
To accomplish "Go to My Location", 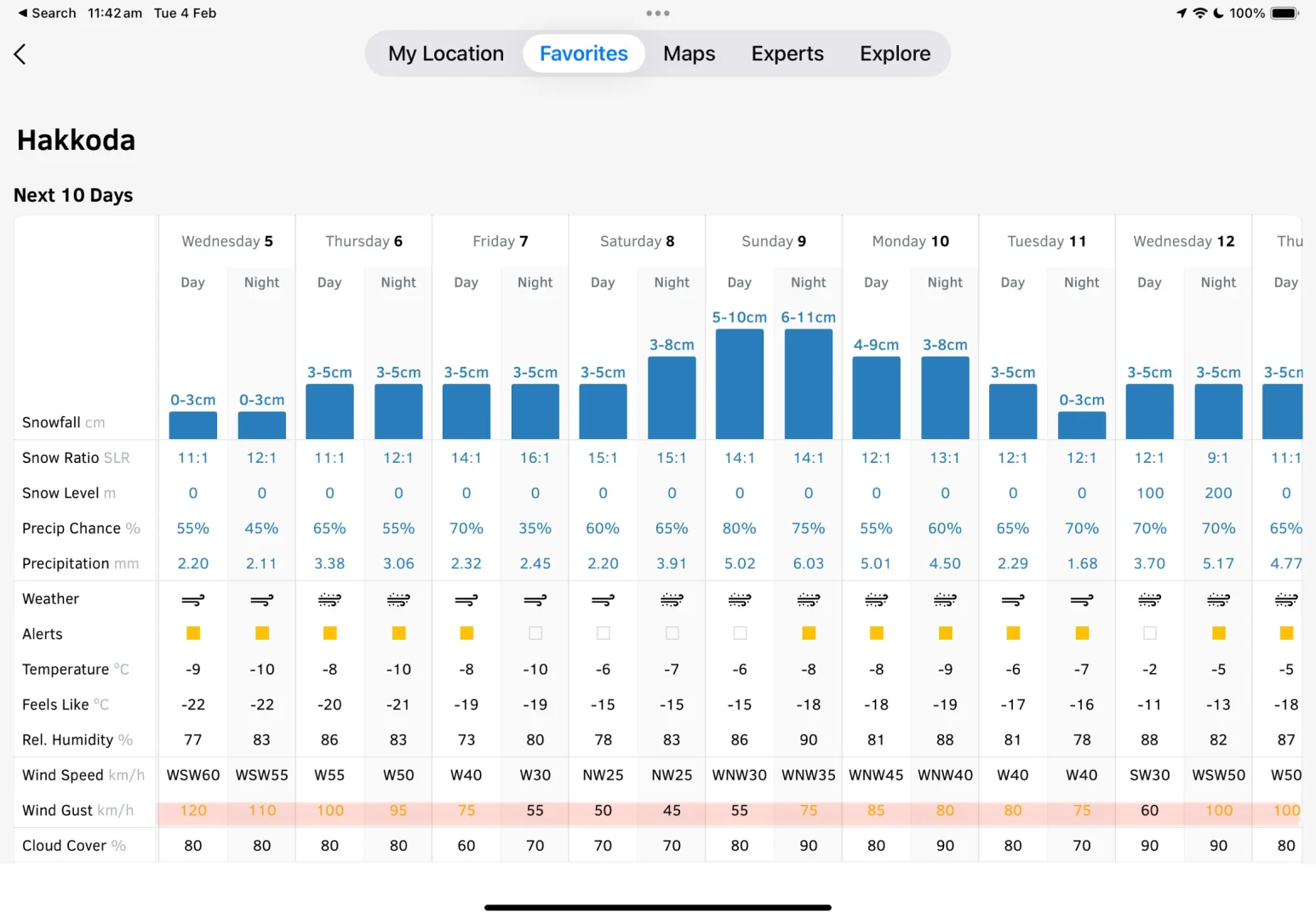I will pyautogui.click(x=445, y=53).
